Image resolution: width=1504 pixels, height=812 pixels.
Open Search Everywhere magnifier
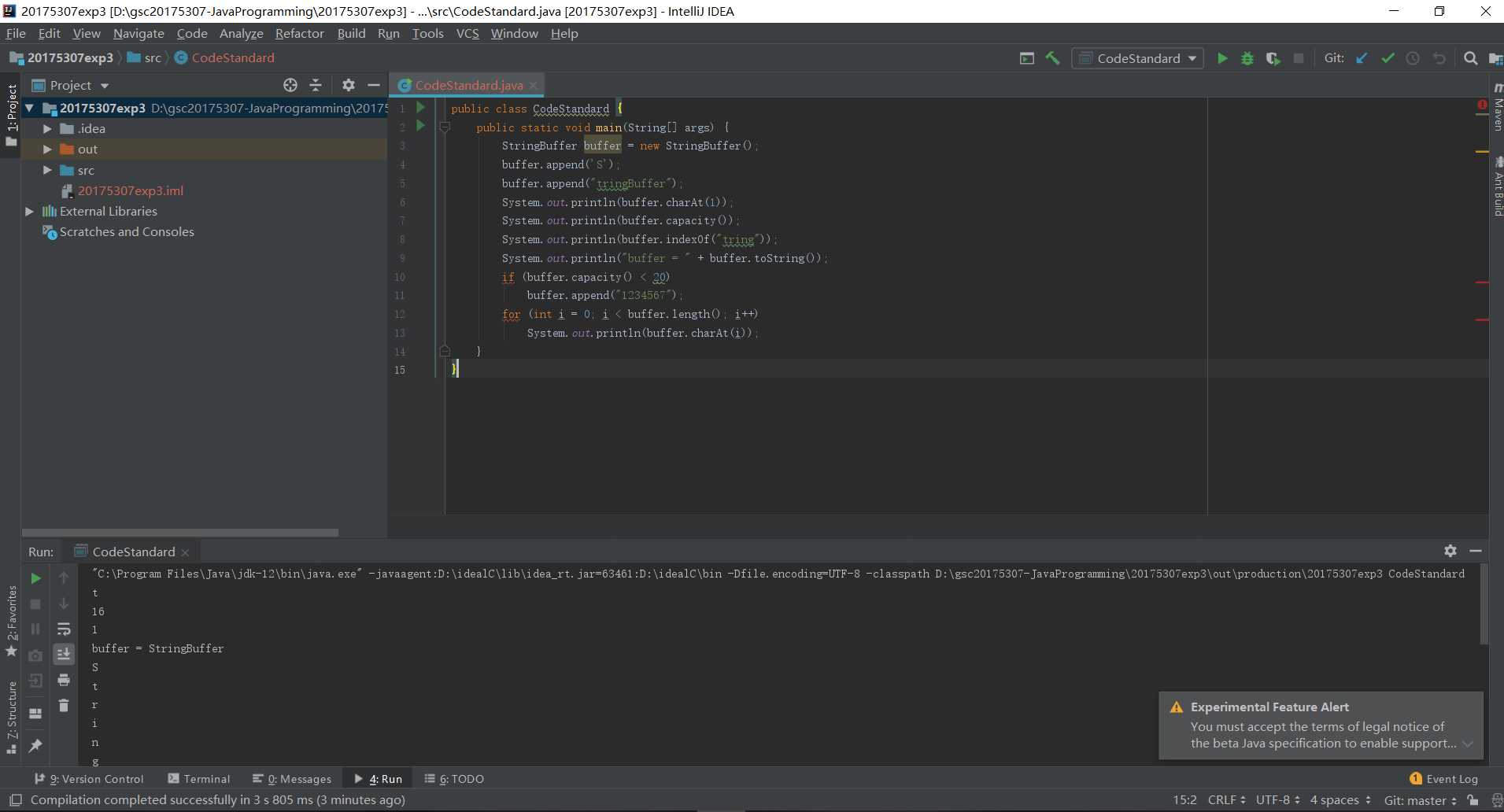[1470, 58]
